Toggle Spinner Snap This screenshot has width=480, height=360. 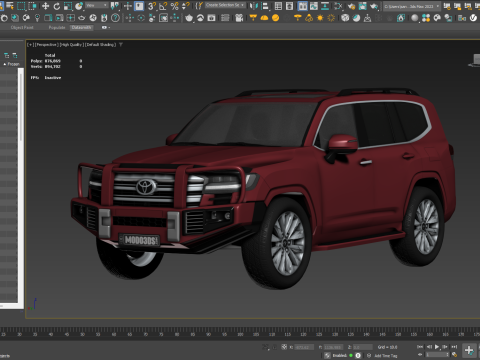pyautogui.click(x=186, y=6)
